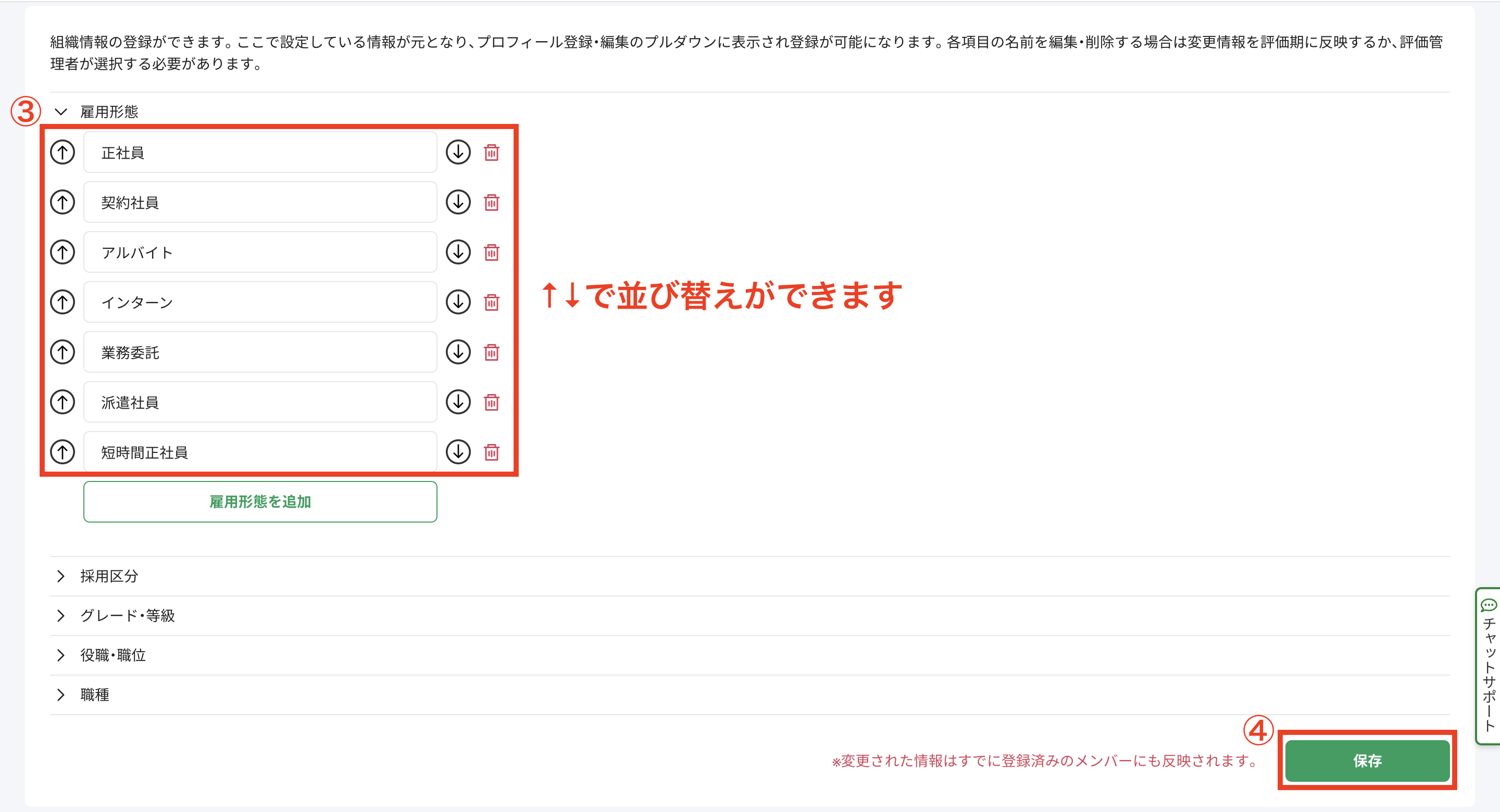Expand the 職種 section
The height and width of the screenshot is (812, 1500).
click(61, 695)
